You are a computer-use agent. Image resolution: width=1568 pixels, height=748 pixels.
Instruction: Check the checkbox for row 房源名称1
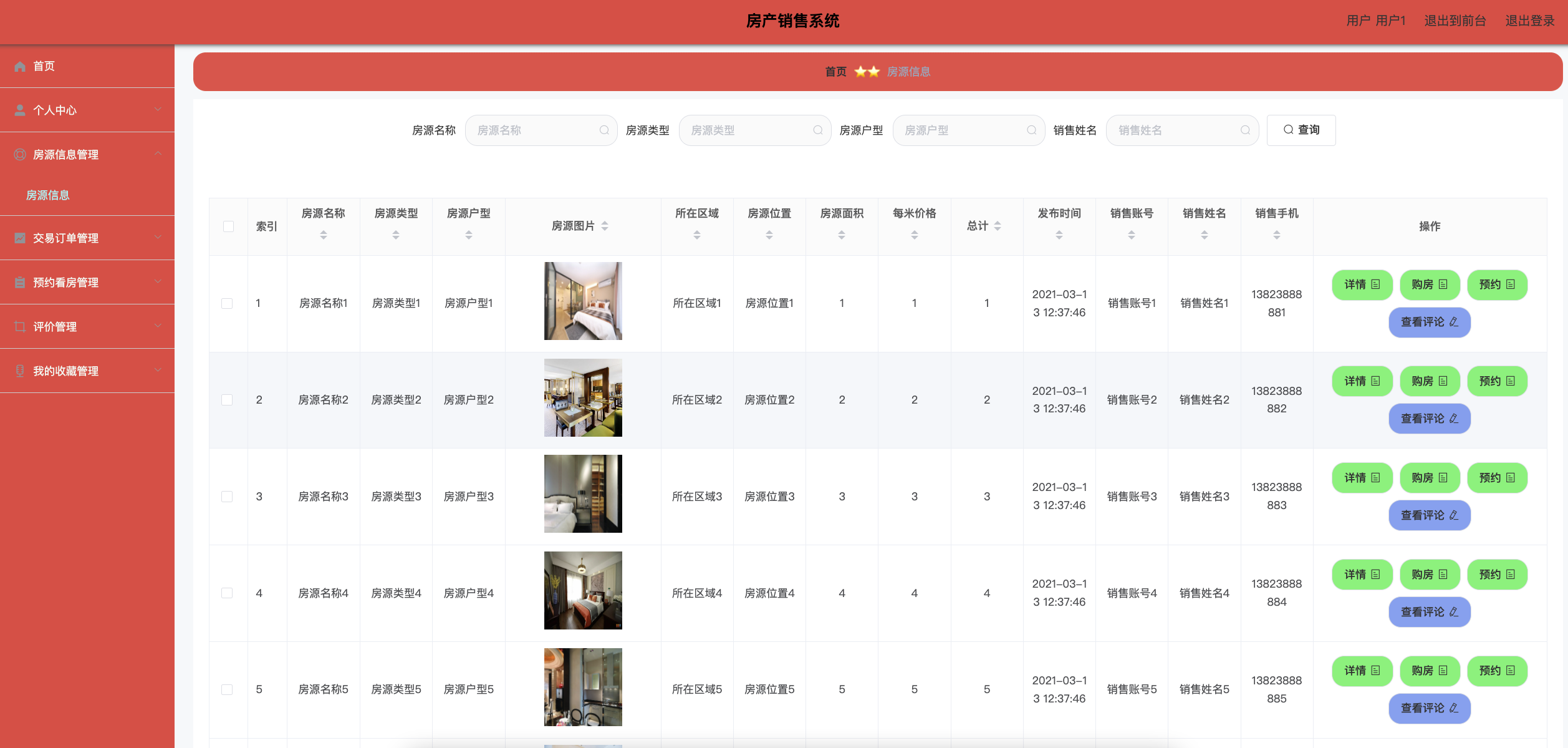(227, 303)
